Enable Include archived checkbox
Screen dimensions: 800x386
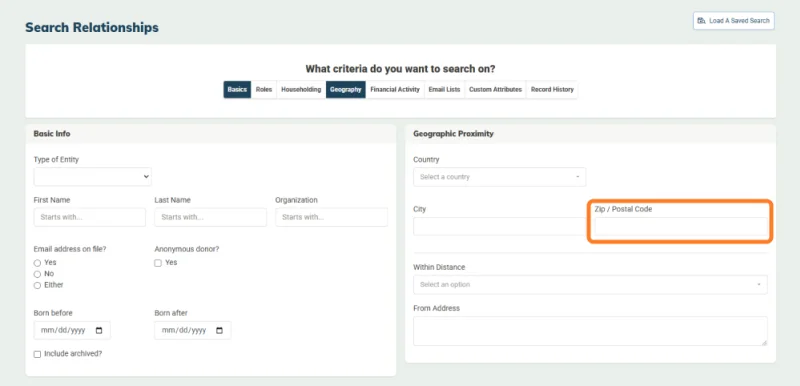pos(37,354)
